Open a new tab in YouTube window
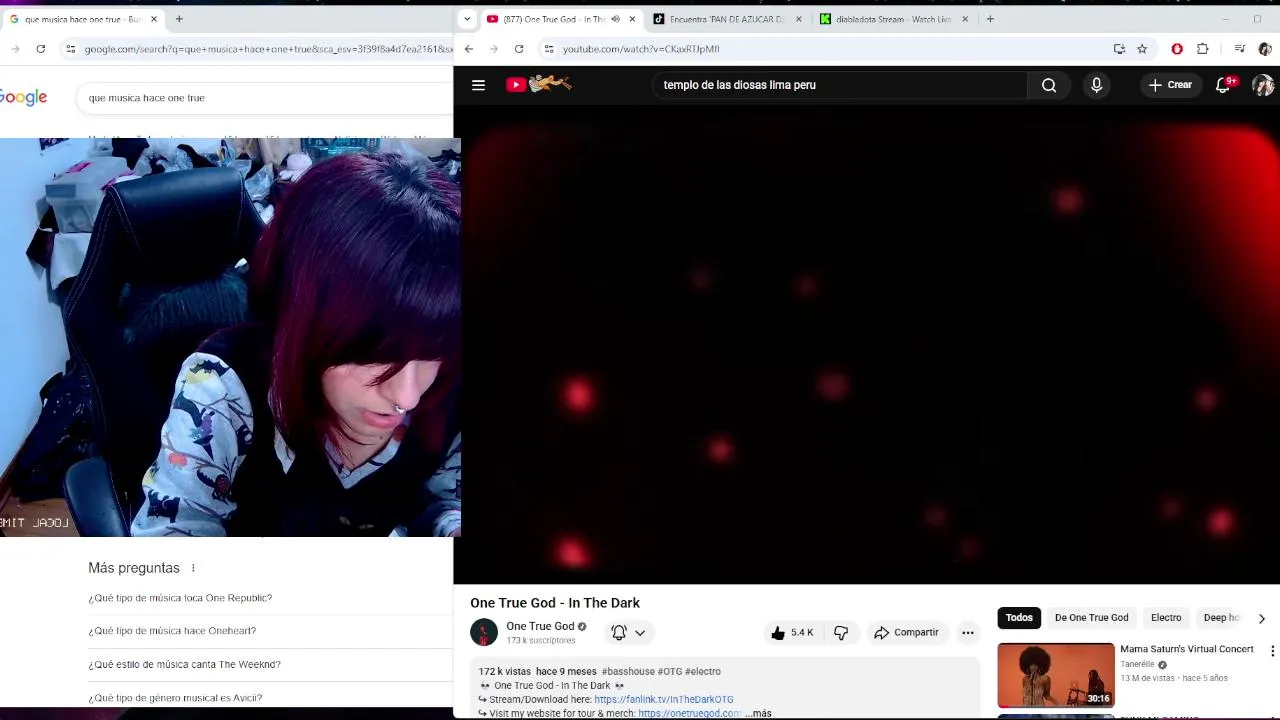The height and width of the screenshot is (720, 1280). coord(990,19)
